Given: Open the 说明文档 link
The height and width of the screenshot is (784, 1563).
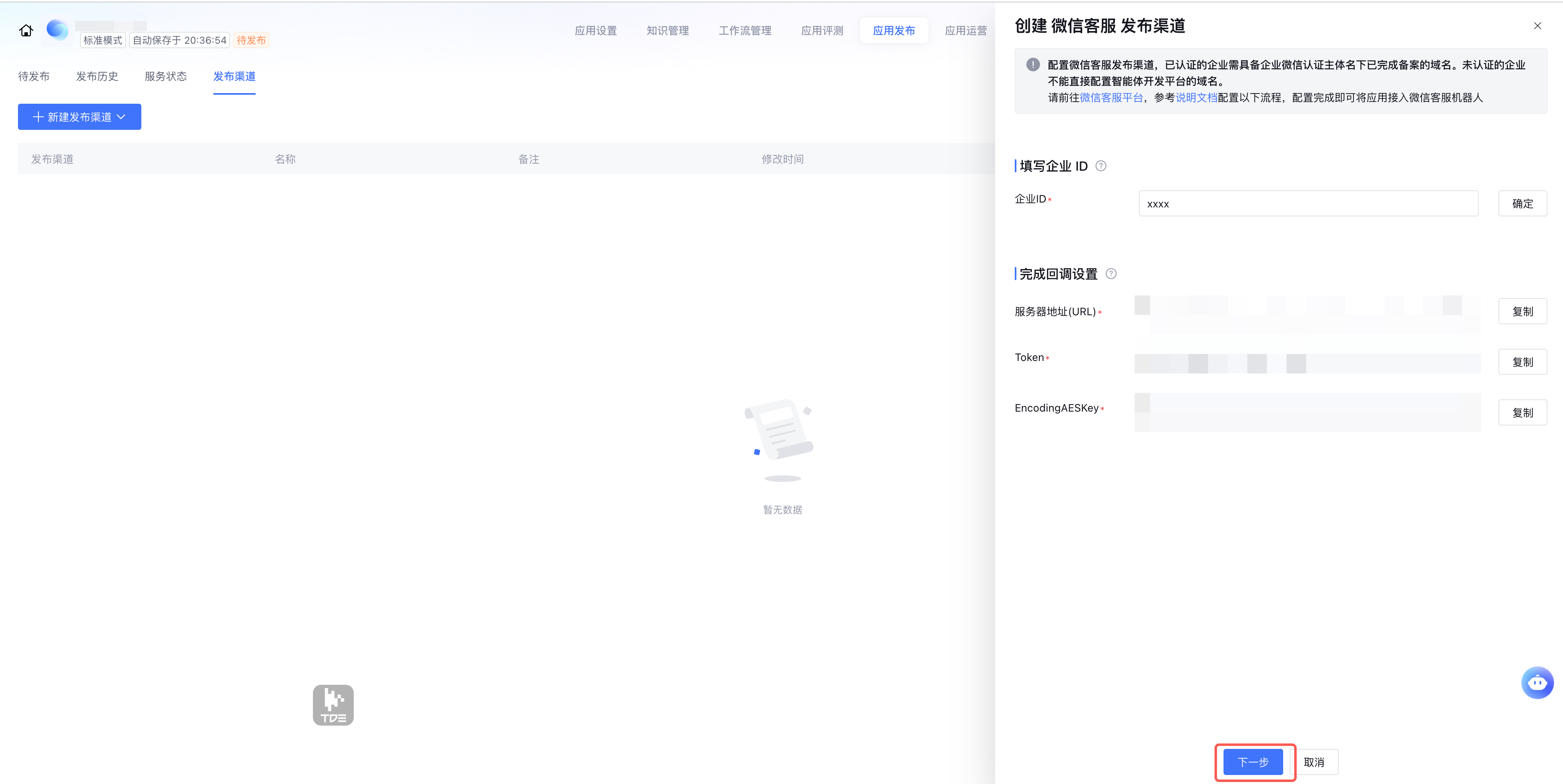Looking at the screenshot, I should click(x=1196, y=98).
